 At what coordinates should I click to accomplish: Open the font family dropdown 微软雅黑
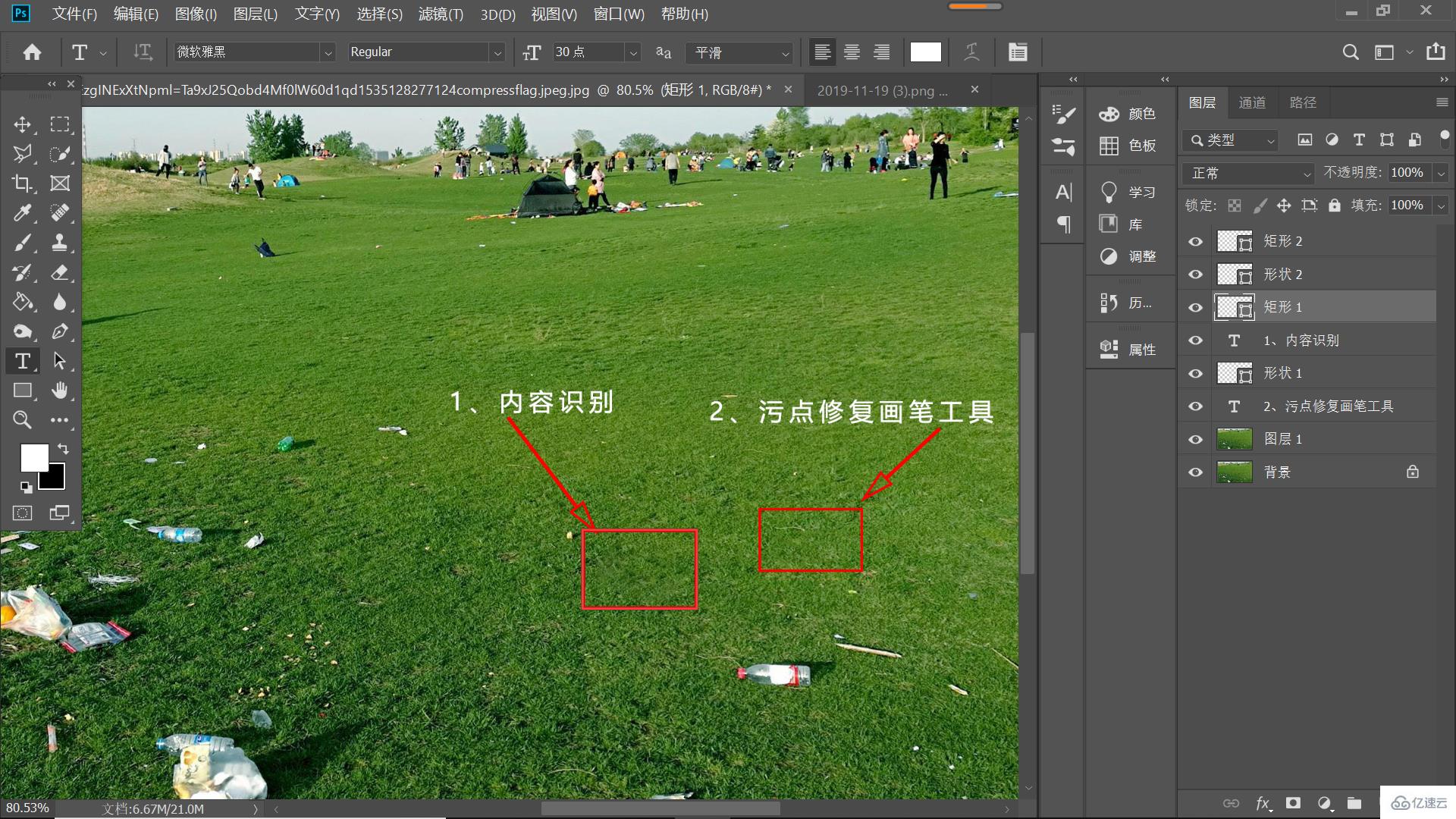[328, 52]
